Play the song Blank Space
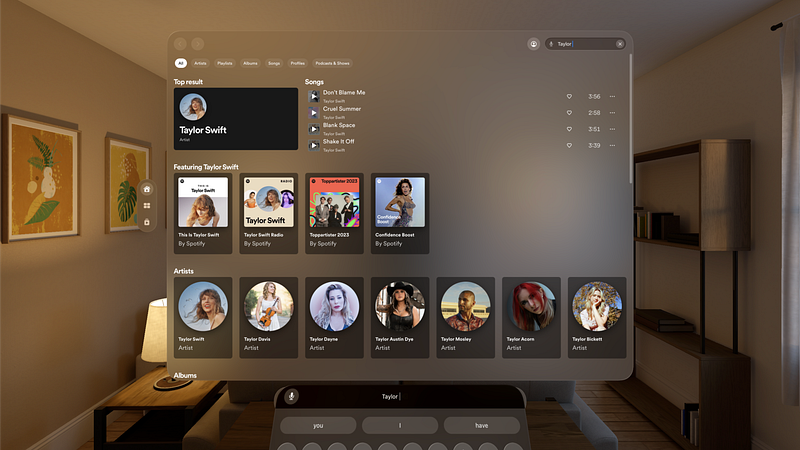The width and height of the screenshot is (800, 450). point(314,129)
